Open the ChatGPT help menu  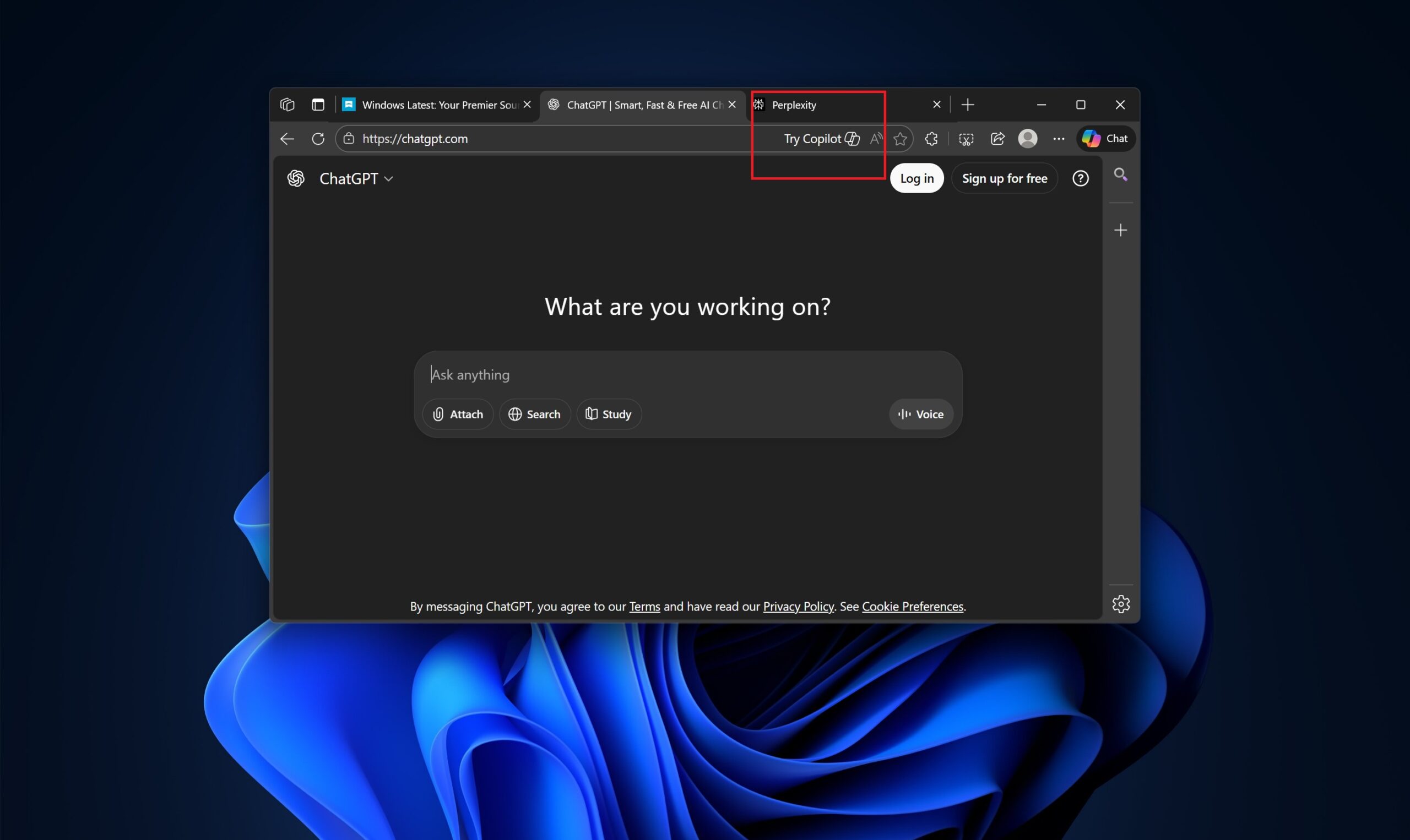pos(1081,178)
